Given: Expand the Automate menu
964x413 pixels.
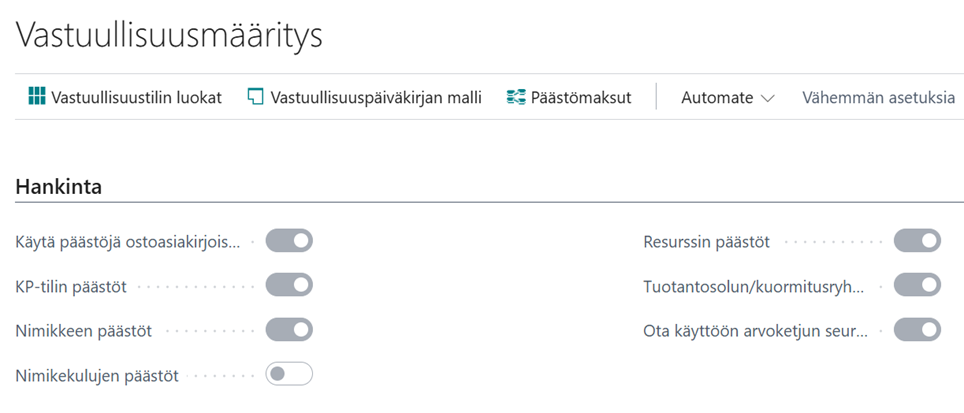Looking at the screenshot, I should coord(728,97).
